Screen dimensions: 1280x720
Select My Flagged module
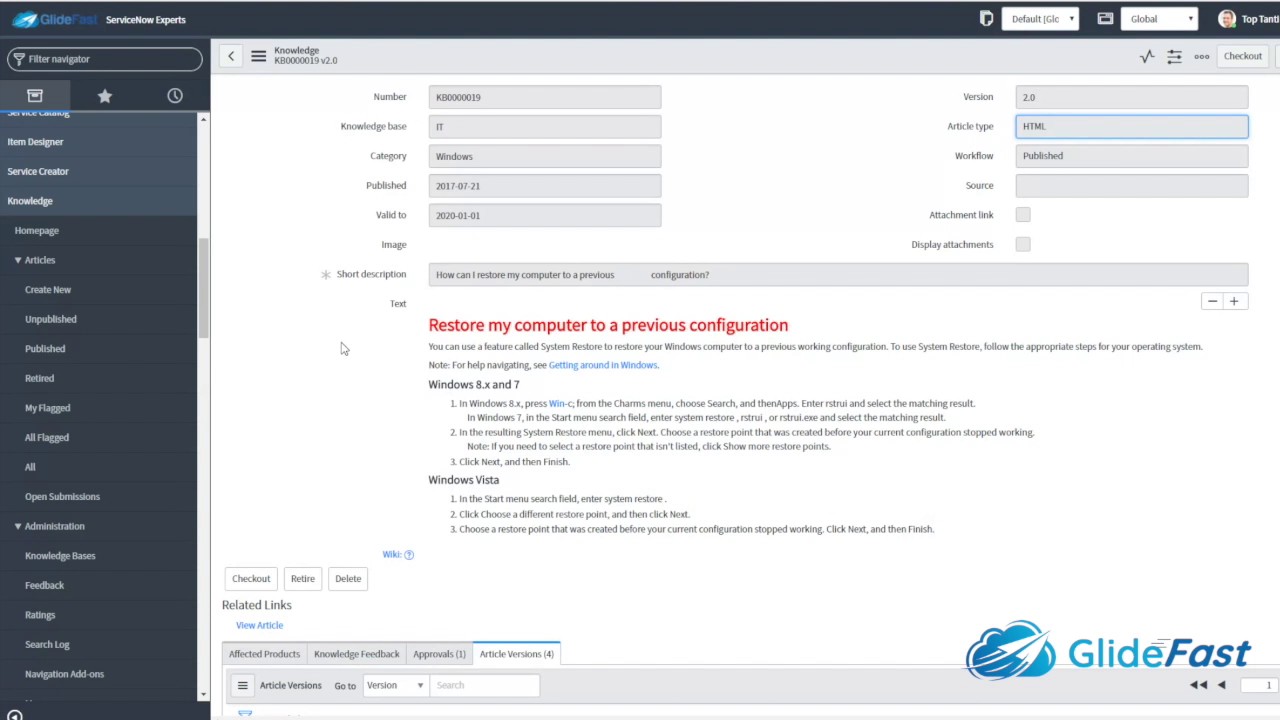[48, 408]
